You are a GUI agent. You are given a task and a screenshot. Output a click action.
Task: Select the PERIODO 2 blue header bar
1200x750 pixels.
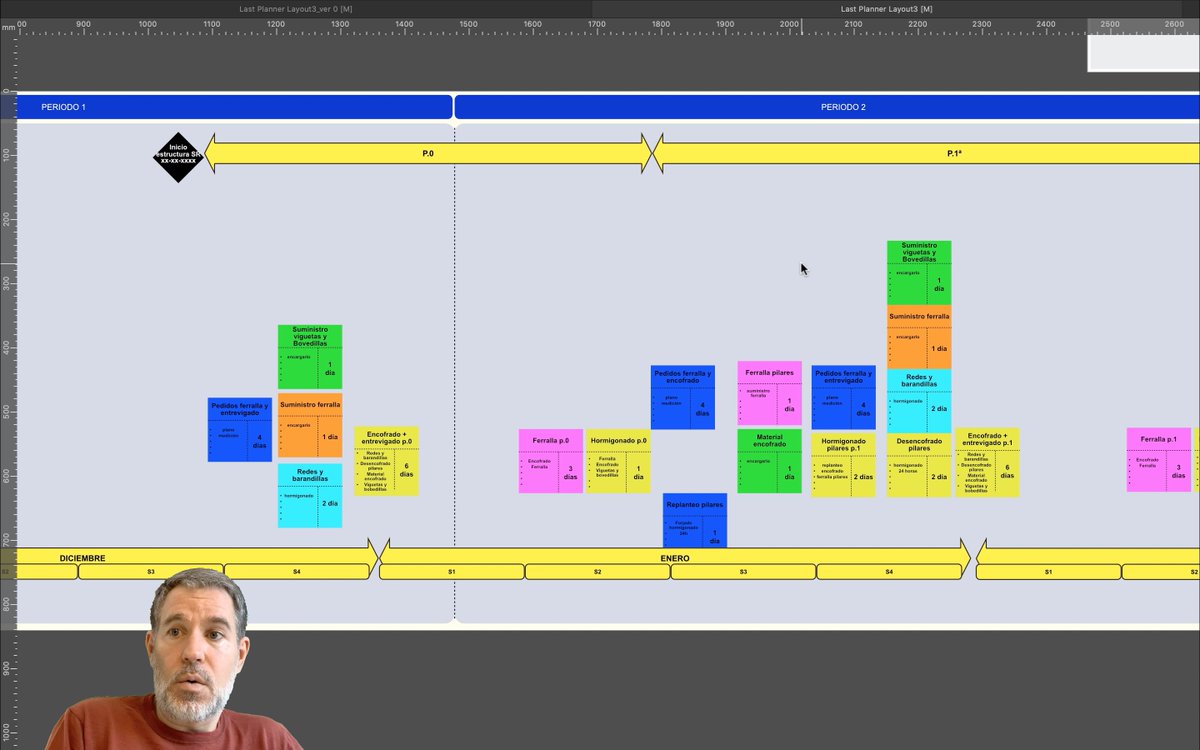pos(828,107)
